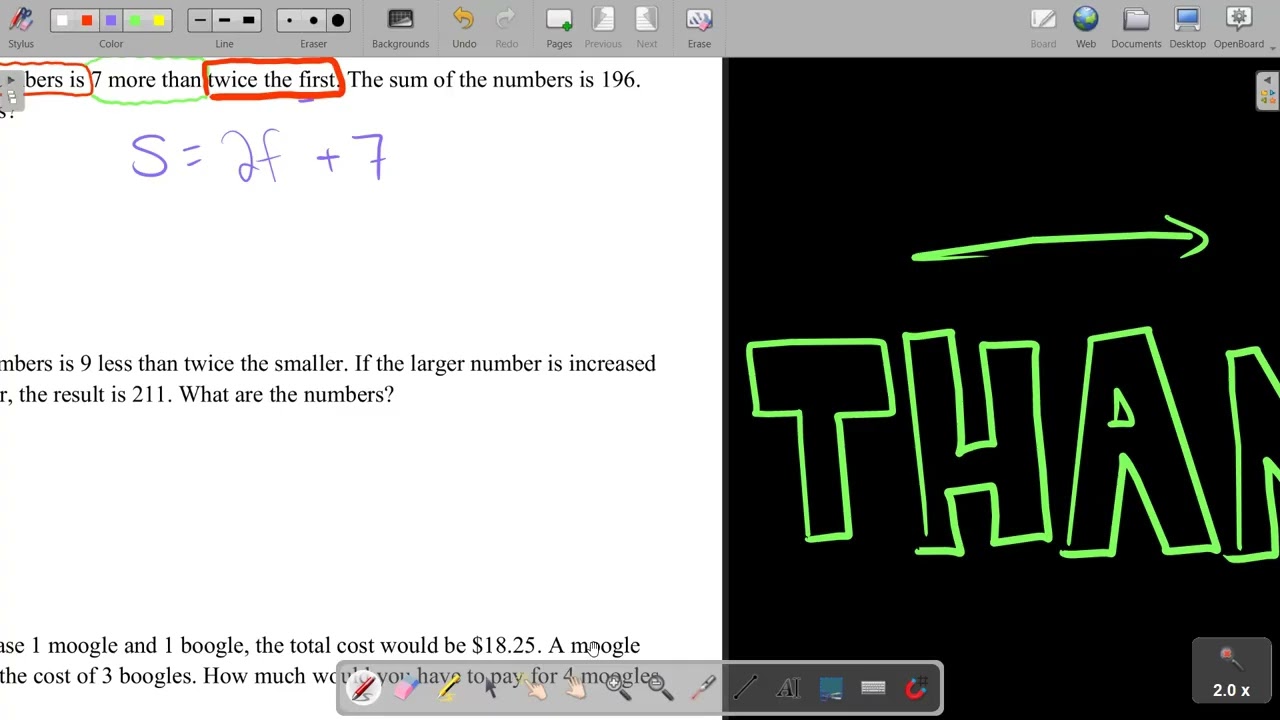Select the arrow Selector tool
Viewport: 1280px width, 720px height.
click(491, 687)
